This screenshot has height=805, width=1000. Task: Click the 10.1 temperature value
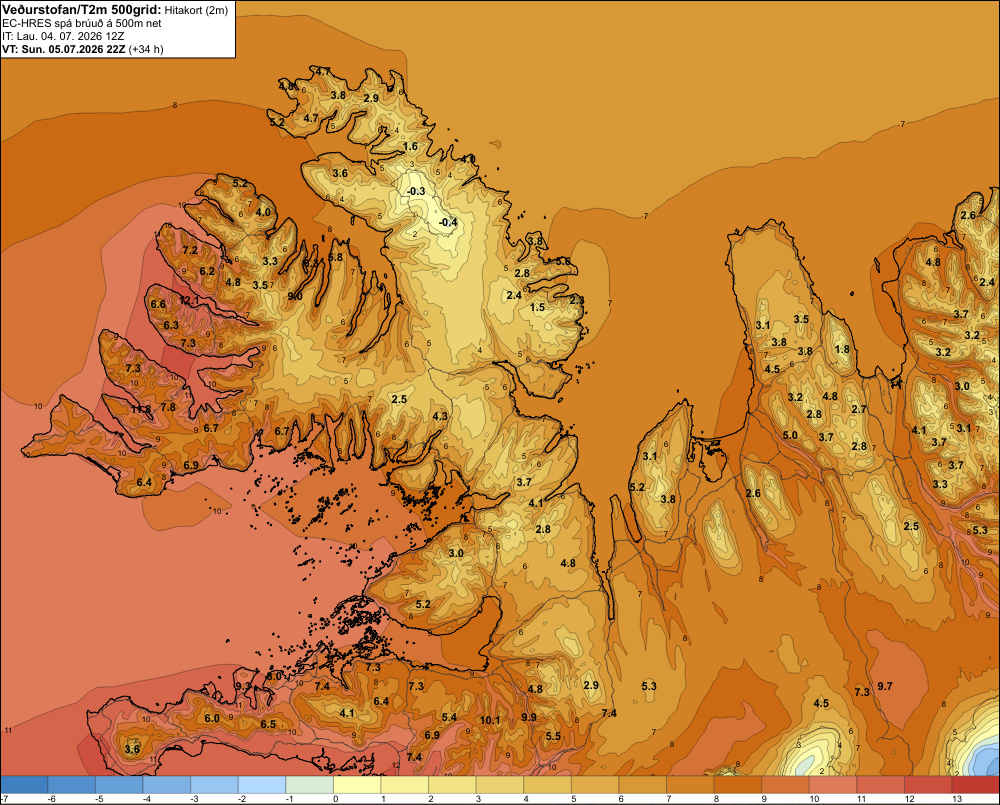pos(490,720)
